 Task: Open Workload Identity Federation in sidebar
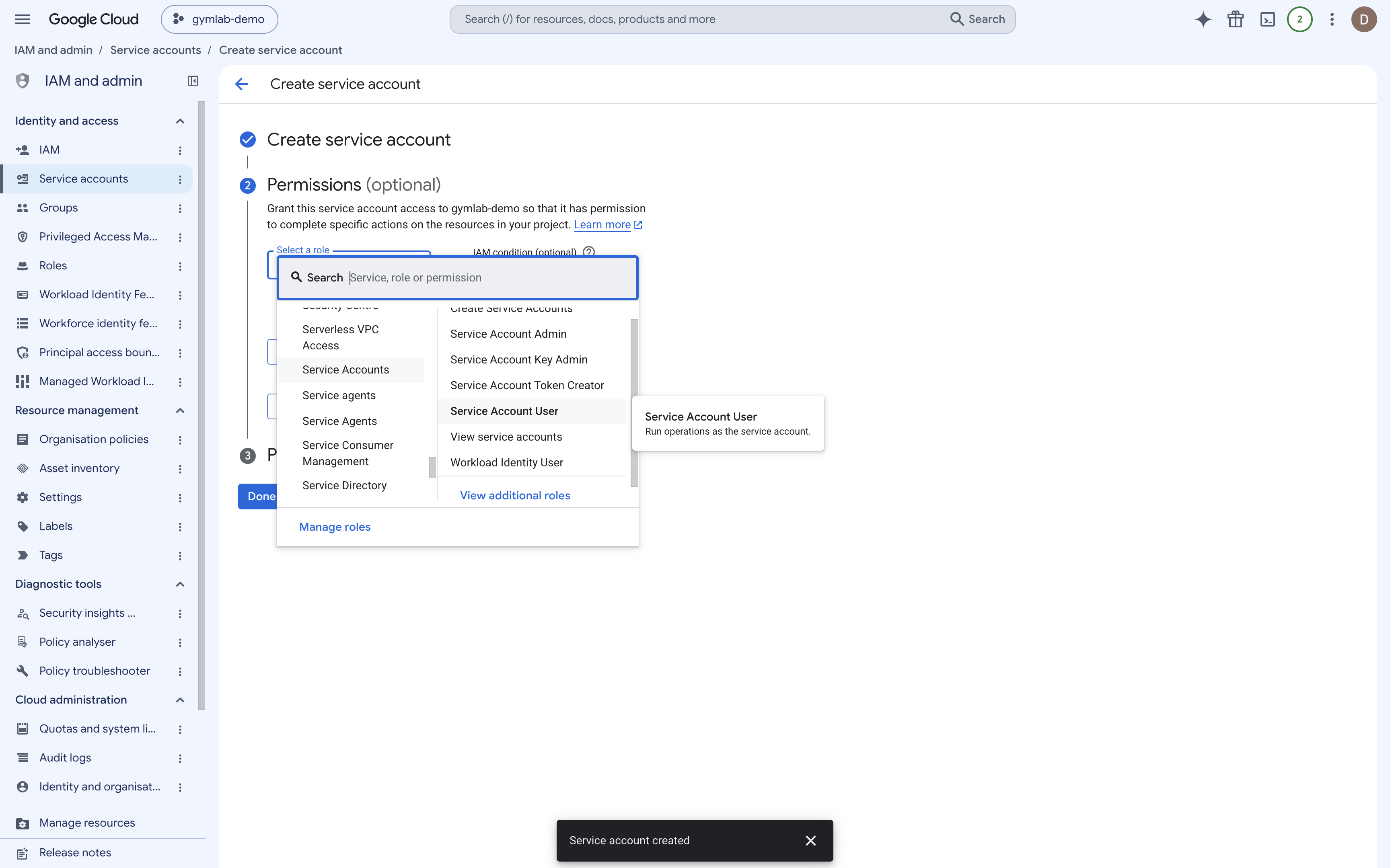coord(97,295)
